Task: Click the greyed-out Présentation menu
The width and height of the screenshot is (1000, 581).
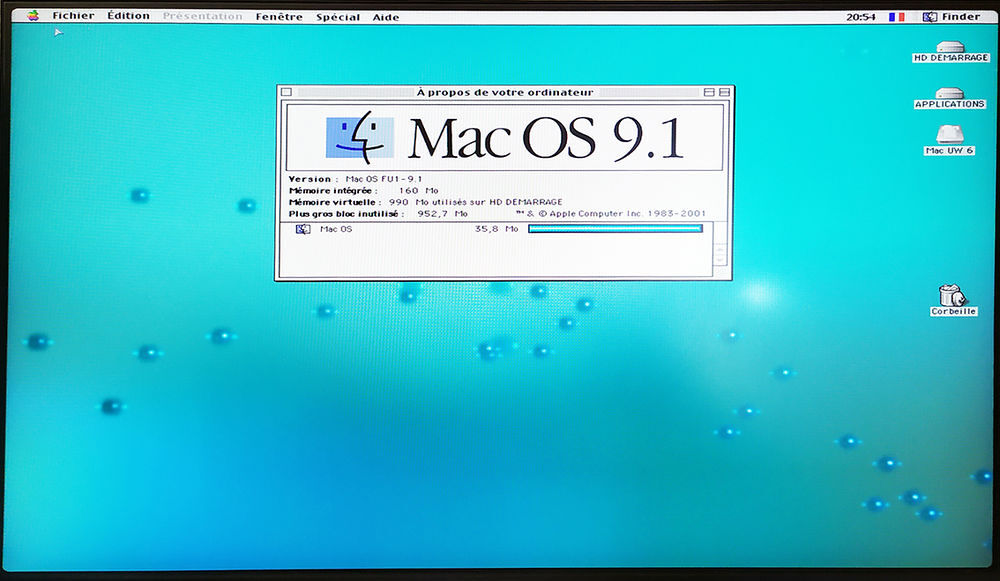Action: (x=202, y=16)
